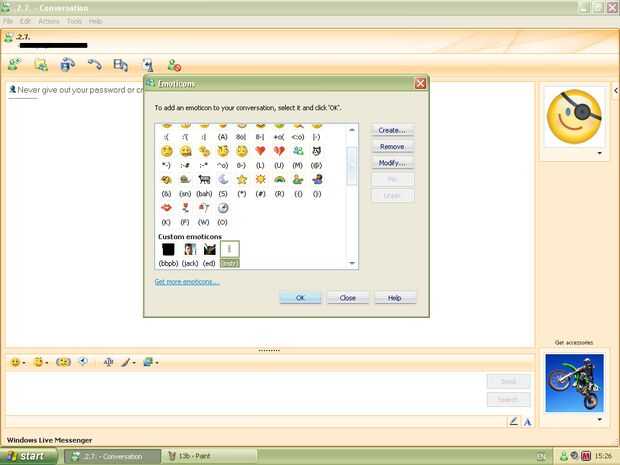Viewport: 620px width, 465px height.
Task: Click the games toolbar icon
Action: click(147, 64)
